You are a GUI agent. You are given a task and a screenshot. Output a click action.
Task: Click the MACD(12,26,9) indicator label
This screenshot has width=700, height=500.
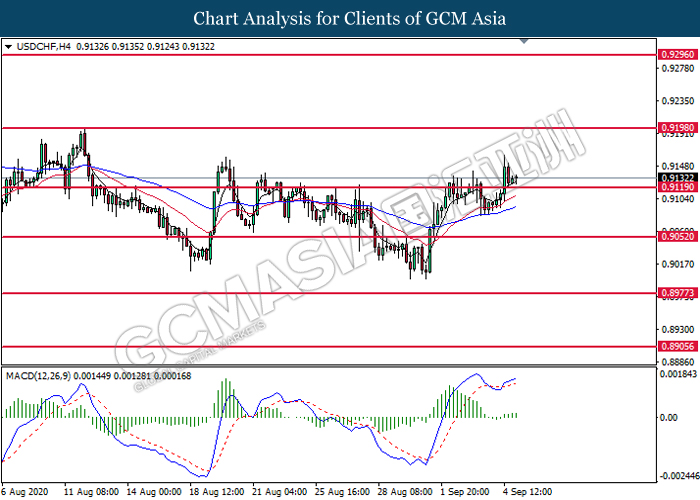pos(38,376)
